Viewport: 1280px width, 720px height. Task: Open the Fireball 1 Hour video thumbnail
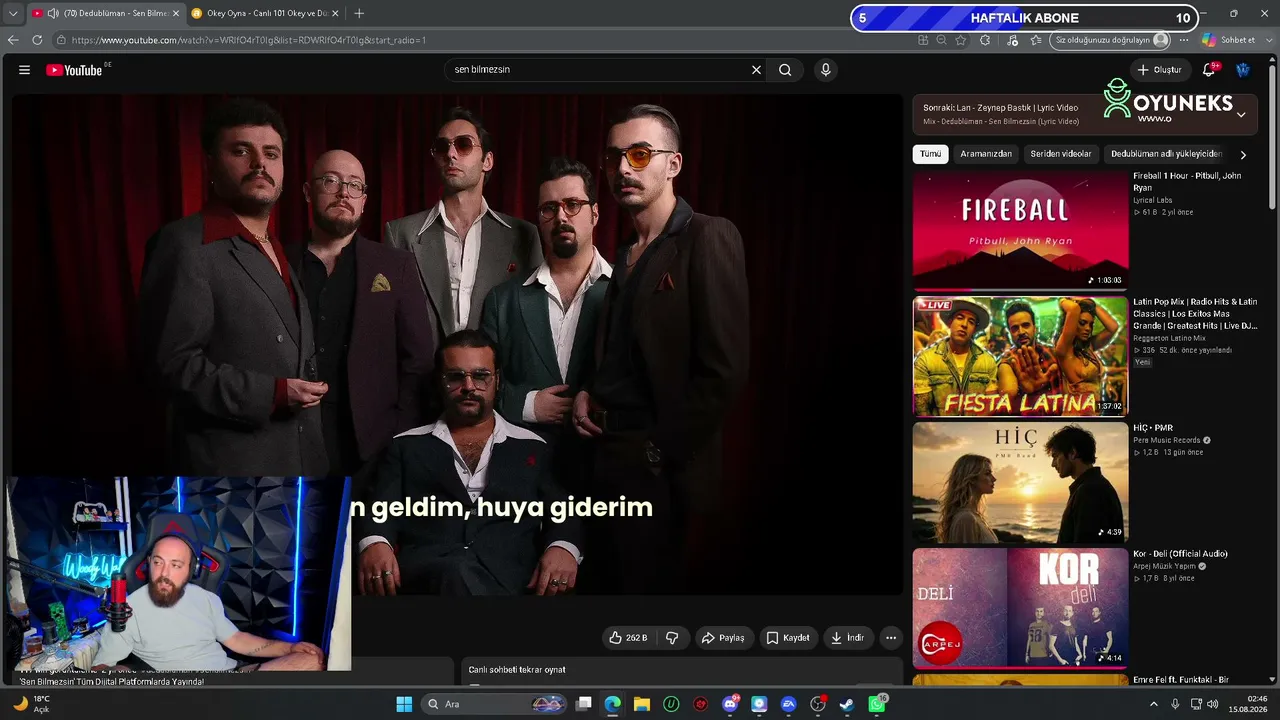[1020, 230]
